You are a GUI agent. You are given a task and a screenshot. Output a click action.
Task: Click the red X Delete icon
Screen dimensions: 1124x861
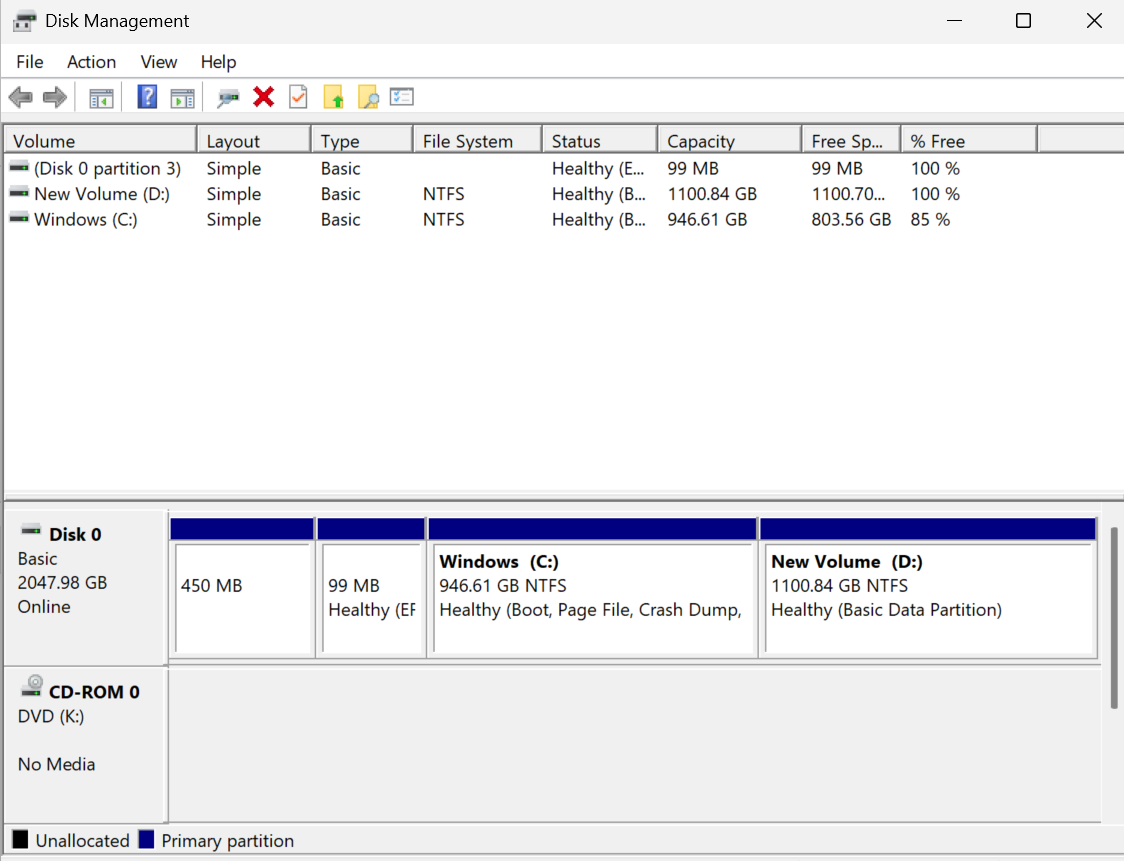tap(264, 96)
